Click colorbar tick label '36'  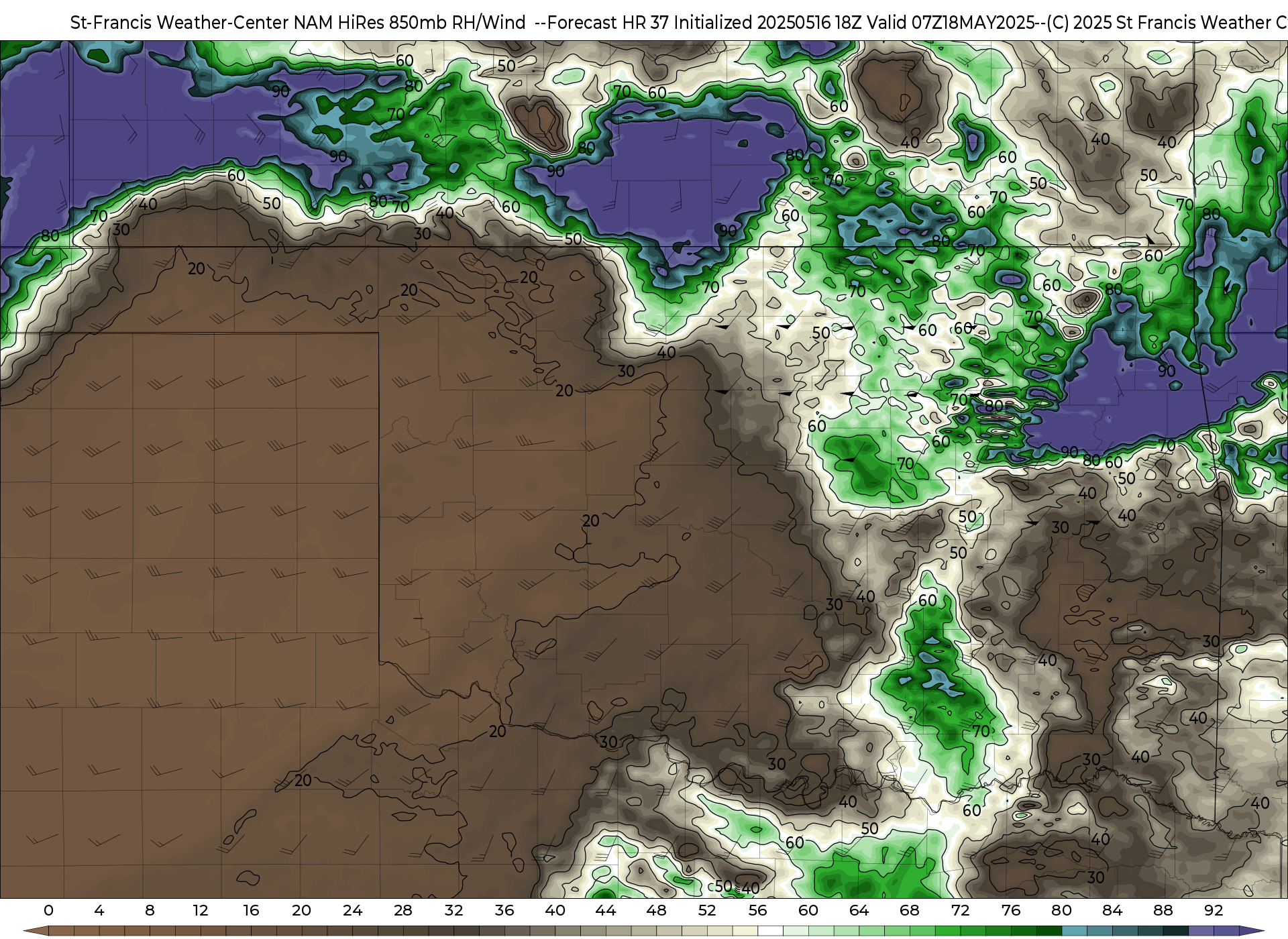(x=504, y=910)
